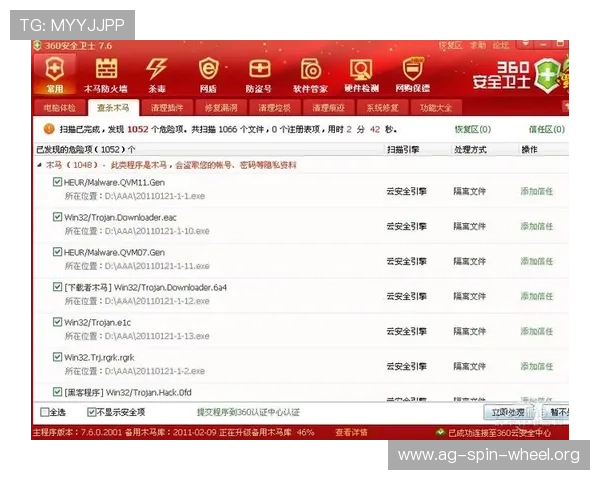Image resolution: width=600 pixels, height=480 pixels.
Task: Click the 操作 column header
Action: (530, 150)
